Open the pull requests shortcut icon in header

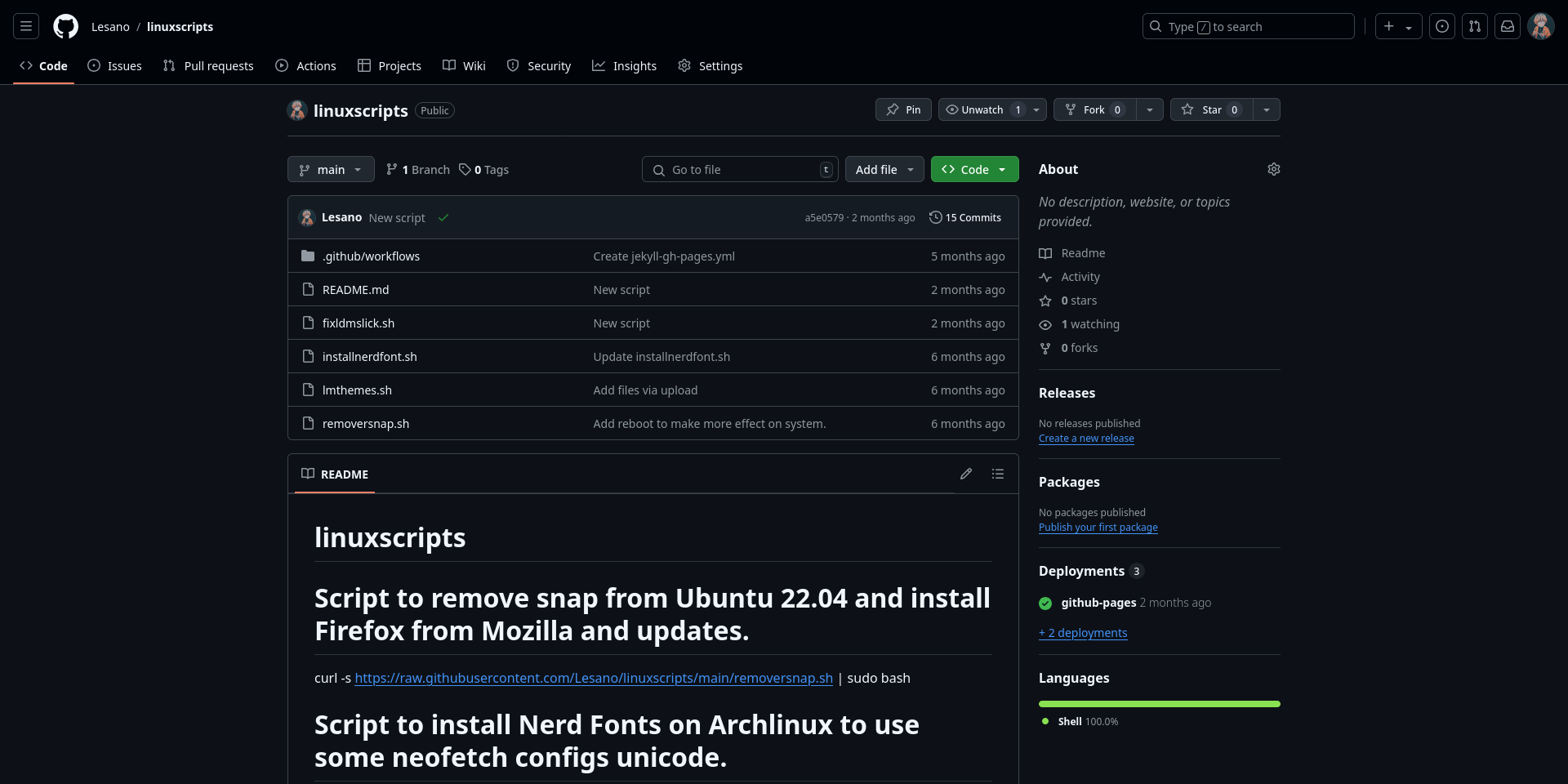[x=1475, y=26]
